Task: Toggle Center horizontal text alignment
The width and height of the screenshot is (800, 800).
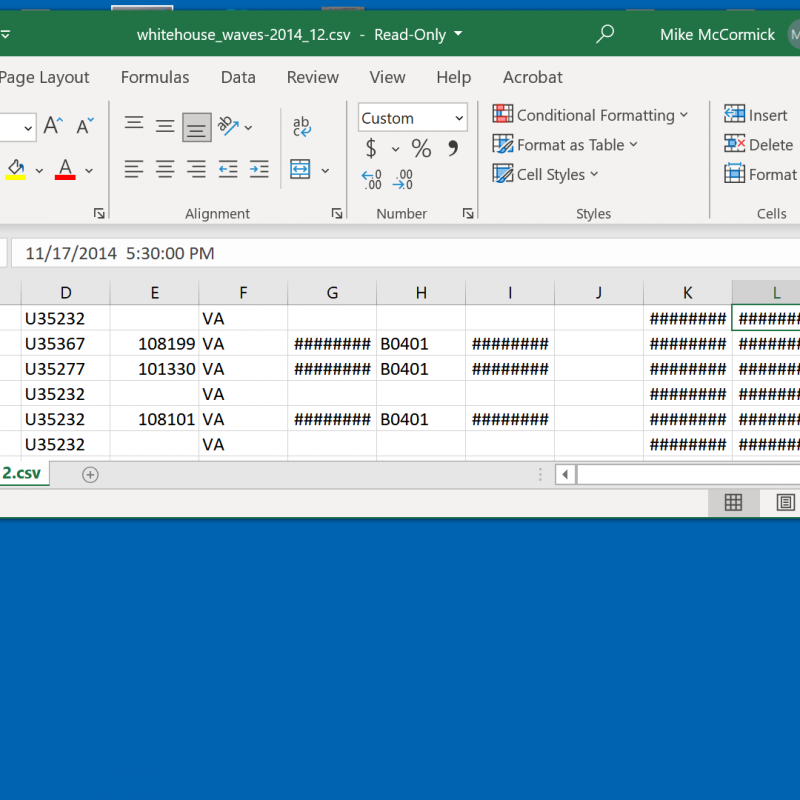Action: (165, 169)
